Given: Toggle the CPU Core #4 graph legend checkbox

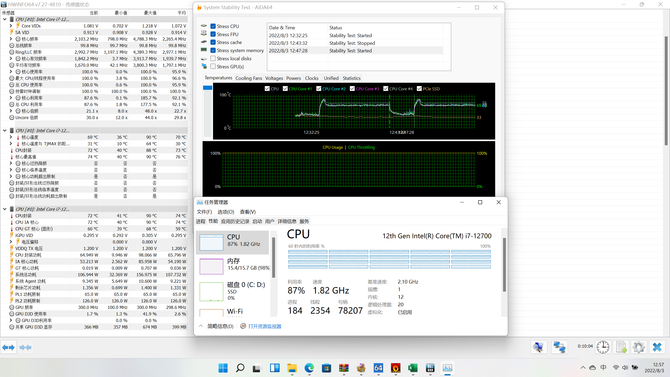Looking at the screenshot, I should (385, 89).
